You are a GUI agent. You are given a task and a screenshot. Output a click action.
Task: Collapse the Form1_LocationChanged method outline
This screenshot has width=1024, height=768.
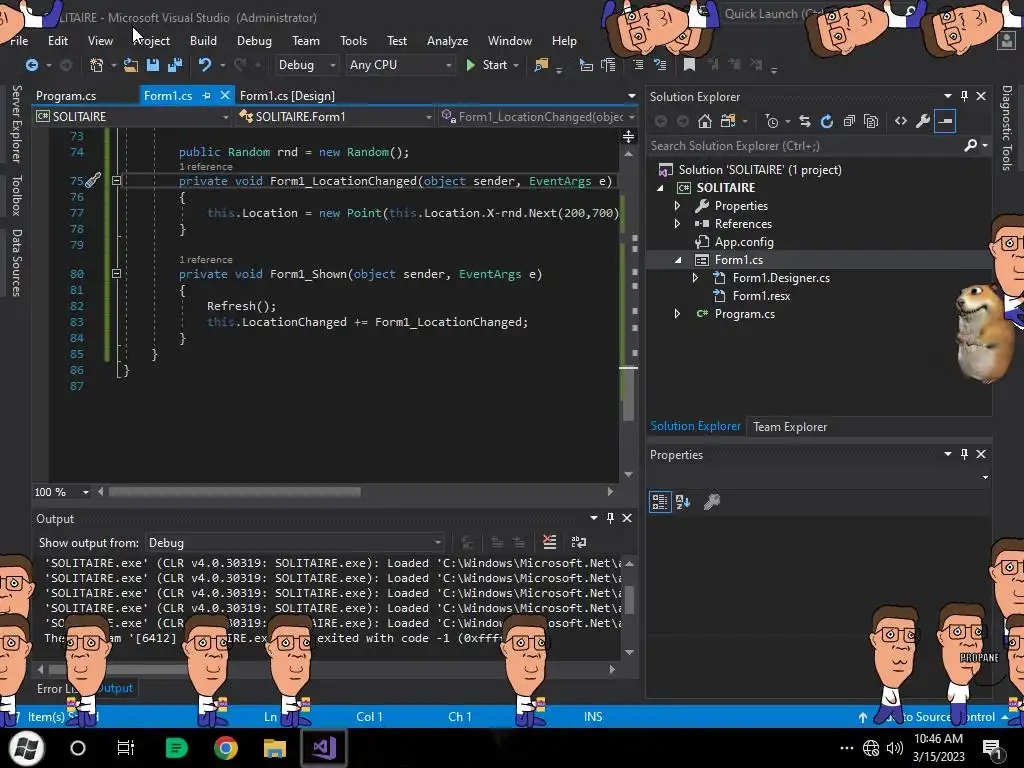coord(116,181)
